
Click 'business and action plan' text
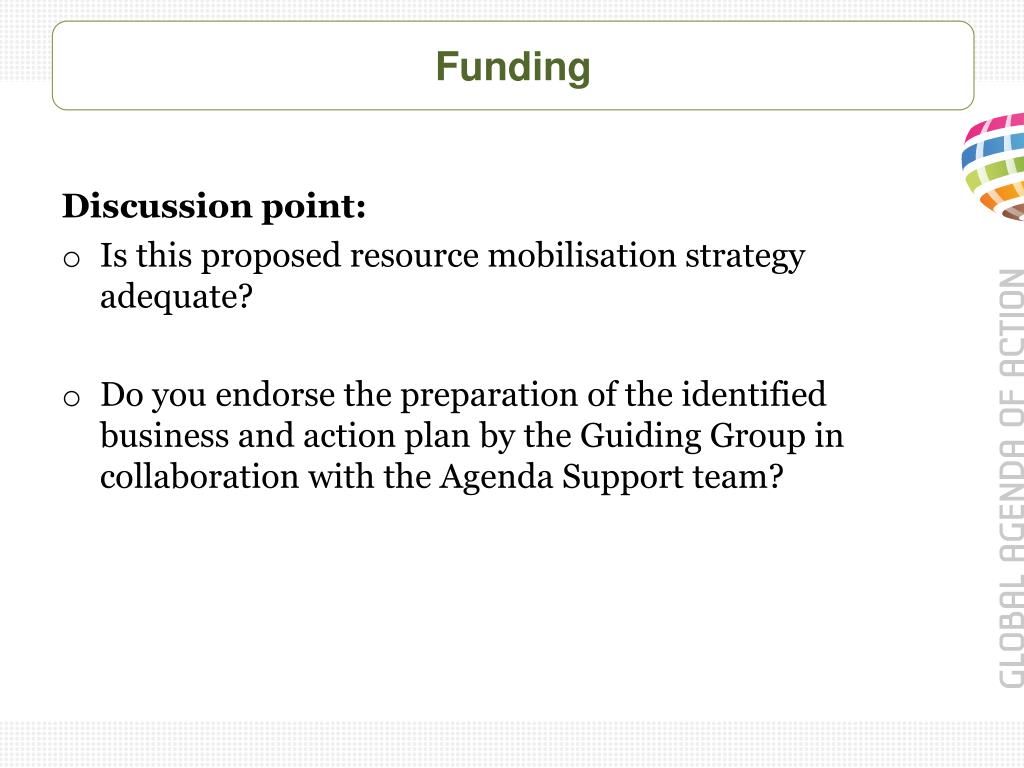pos(285,436)
